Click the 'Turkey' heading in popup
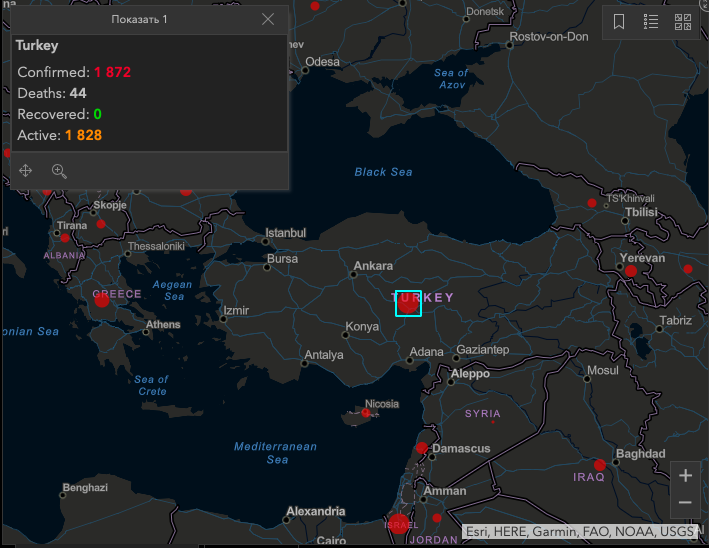709x548 pixels. pos(37,46)
